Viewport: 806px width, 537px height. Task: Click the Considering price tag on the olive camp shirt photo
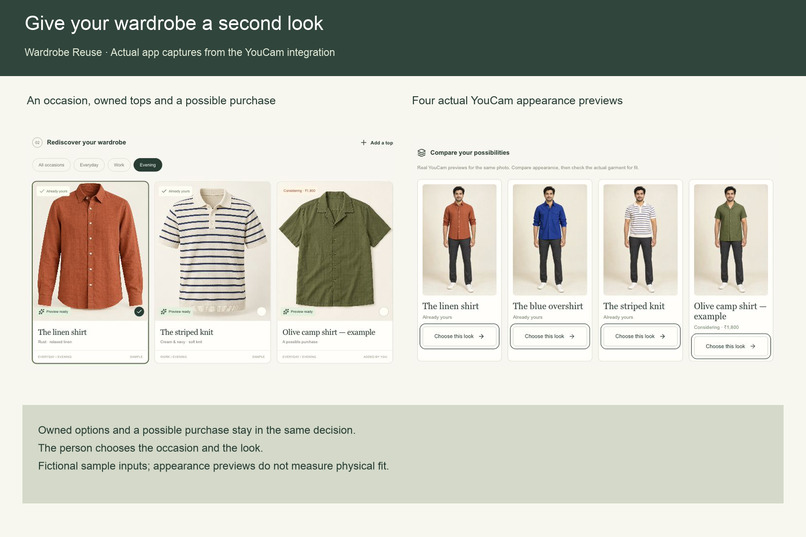click(x=299, y=191)
